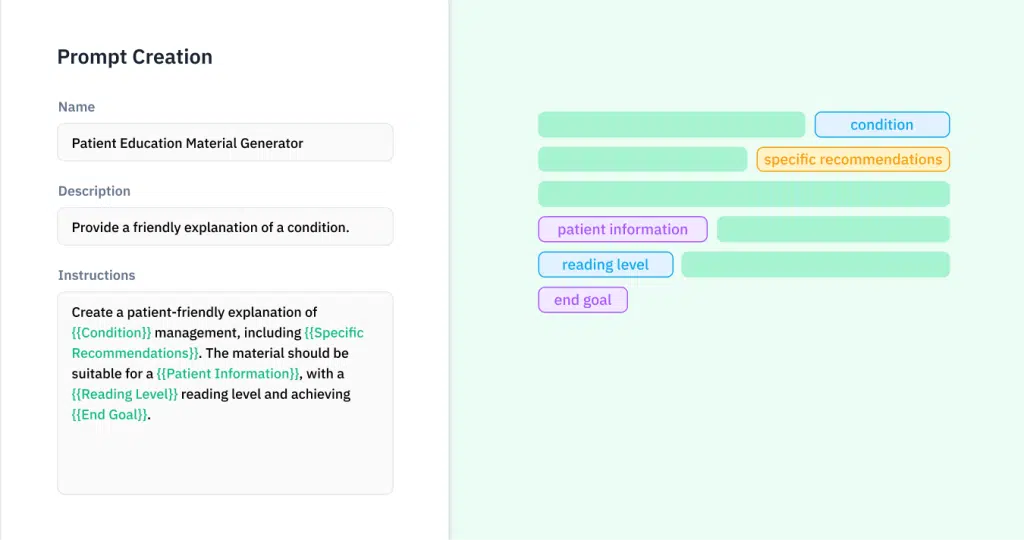Click the full-width green placeholder bar
Screen dimensions: 1024x540
tap(744, 194)
